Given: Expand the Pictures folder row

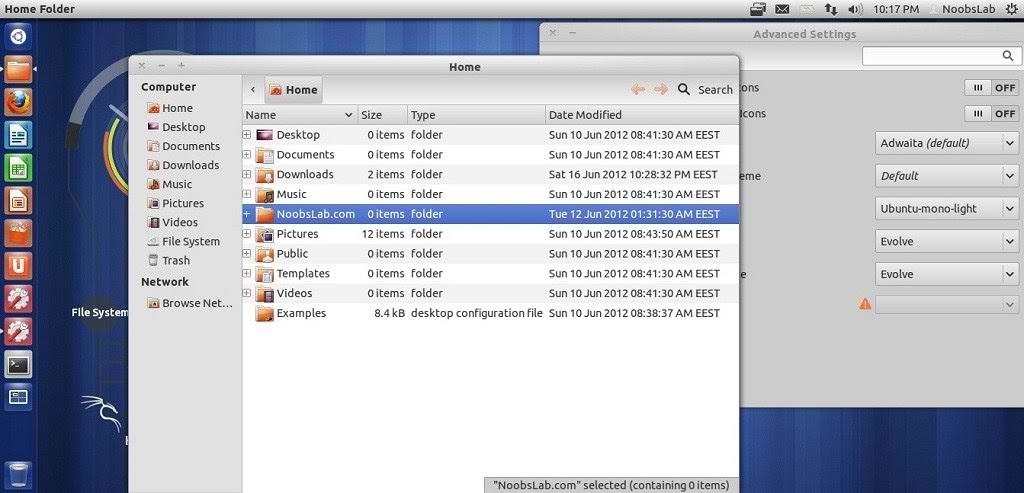Looking at the screenshot, I should (247, 234).
